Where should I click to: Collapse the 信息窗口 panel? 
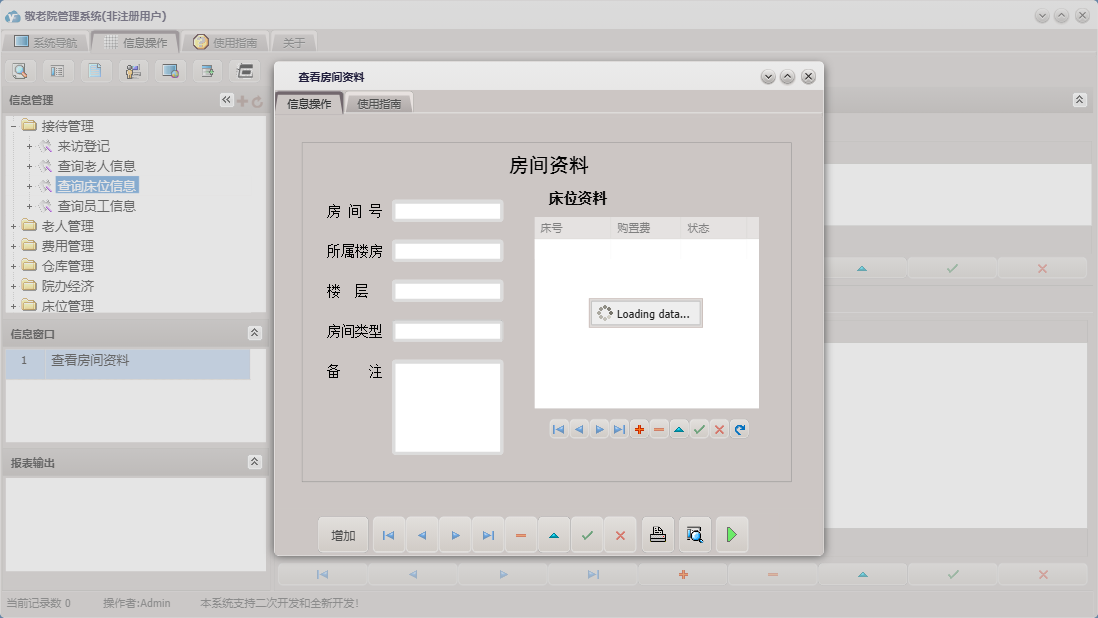tap(256, 333)
